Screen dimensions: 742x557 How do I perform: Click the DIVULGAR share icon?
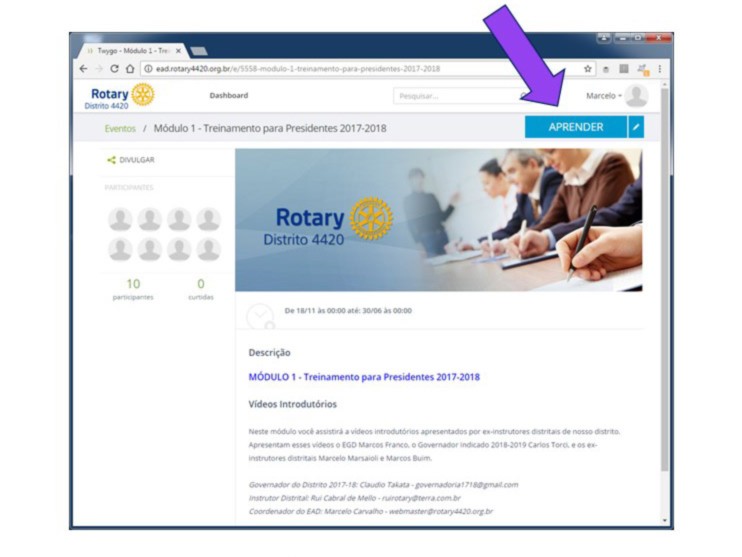point(112,160)
